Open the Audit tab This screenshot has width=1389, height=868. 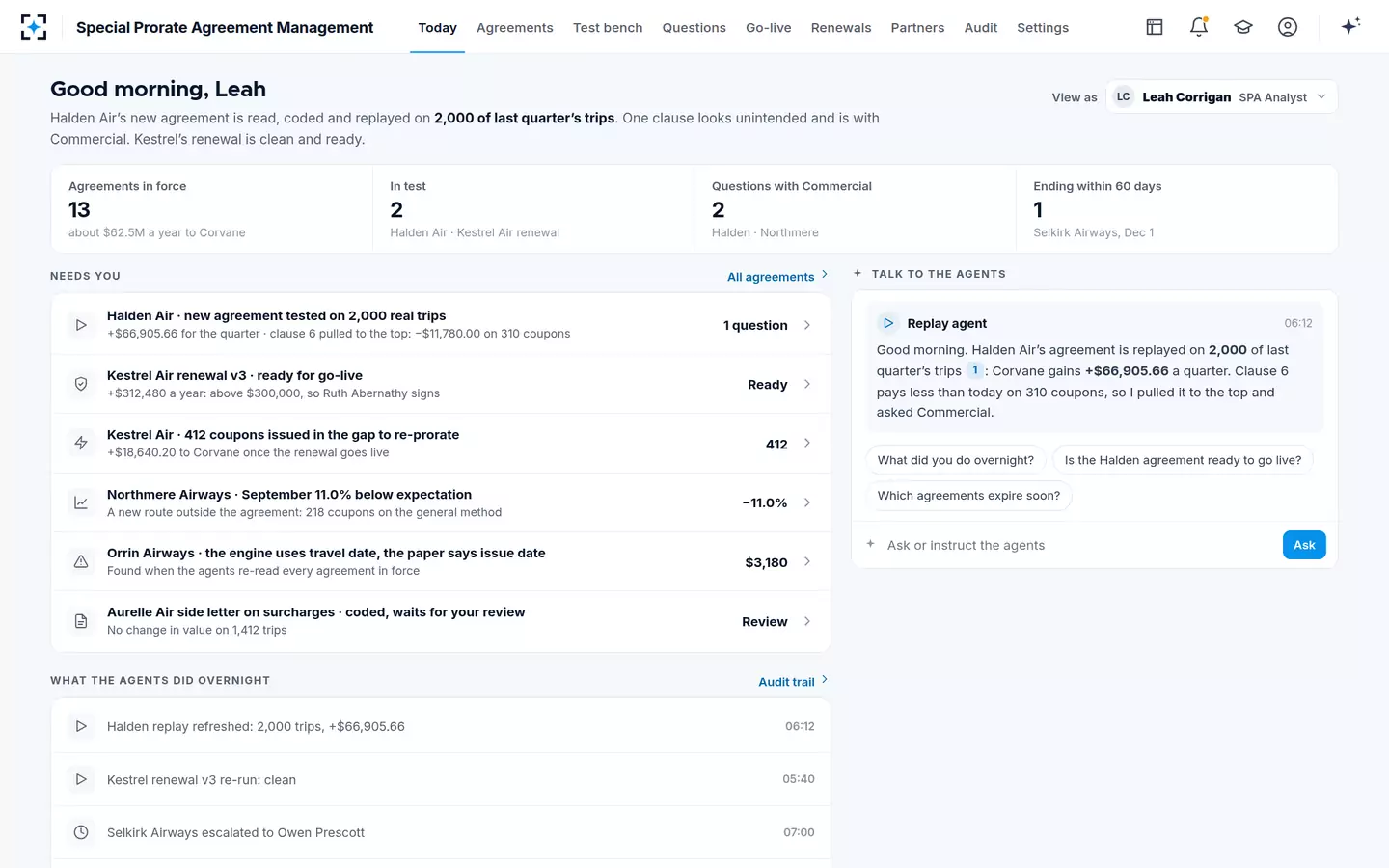click(x=981, y=27)
